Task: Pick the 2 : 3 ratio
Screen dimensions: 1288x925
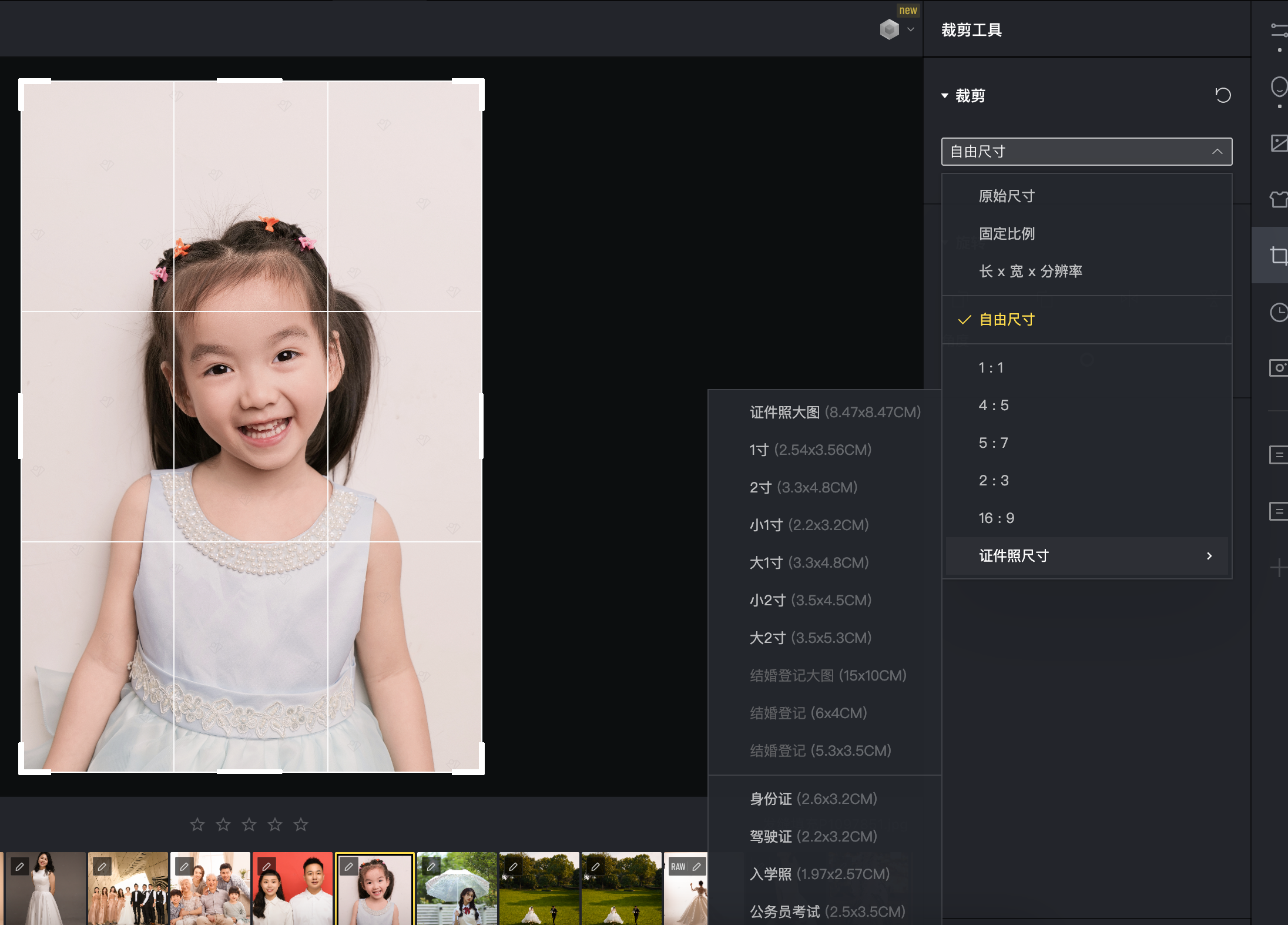Action: (1086, 481)
